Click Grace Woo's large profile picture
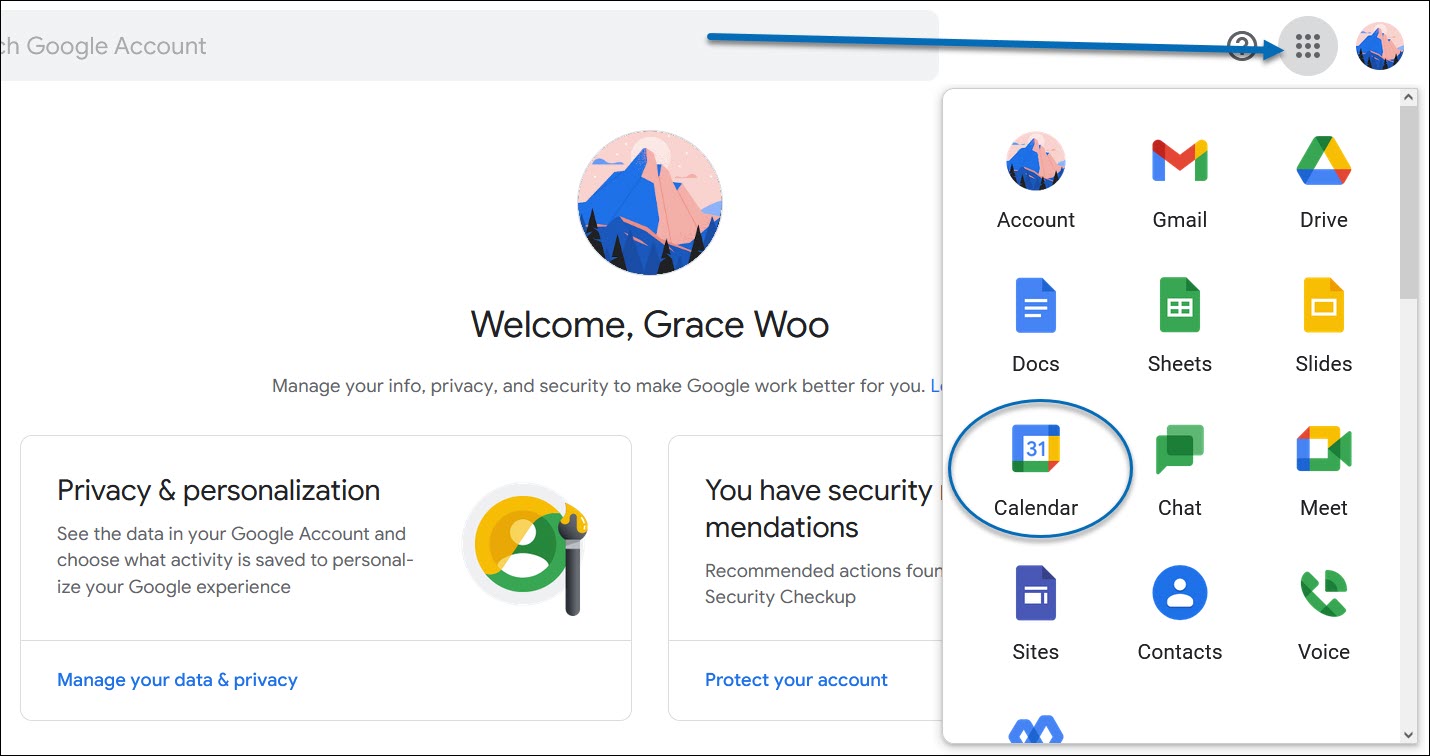This screenshot has height=756, width=1430. (x=650, y=203)
